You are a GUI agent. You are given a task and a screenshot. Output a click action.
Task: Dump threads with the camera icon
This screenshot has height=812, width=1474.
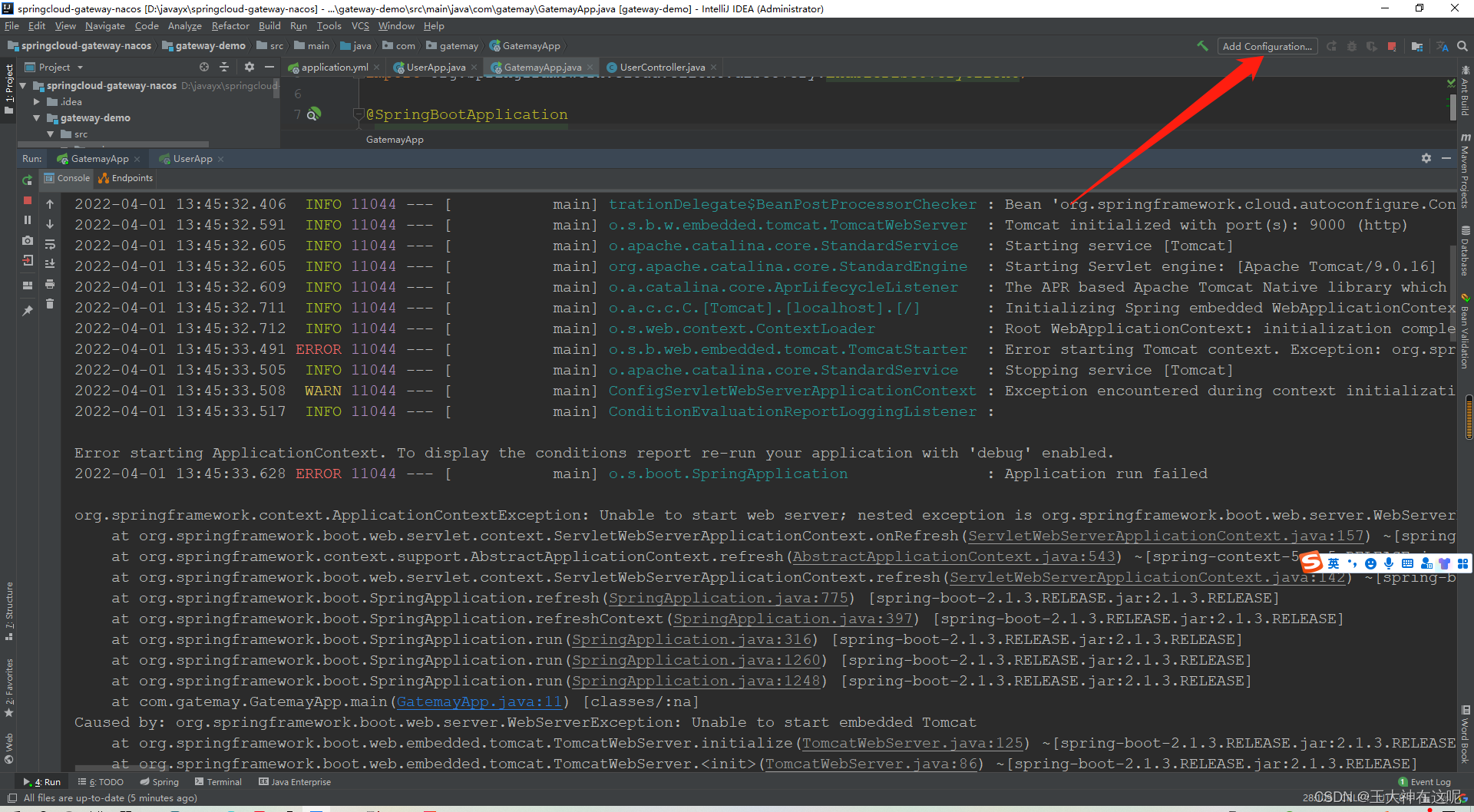pyautogui.click(x=28, y=240)
